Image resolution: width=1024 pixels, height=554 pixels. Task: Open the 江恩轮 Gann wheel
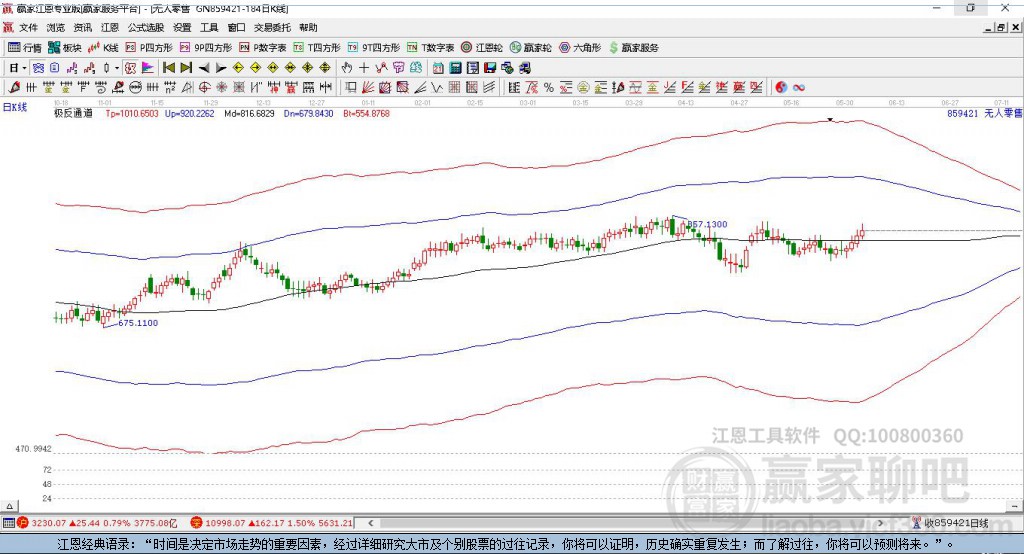pos(482,48)
